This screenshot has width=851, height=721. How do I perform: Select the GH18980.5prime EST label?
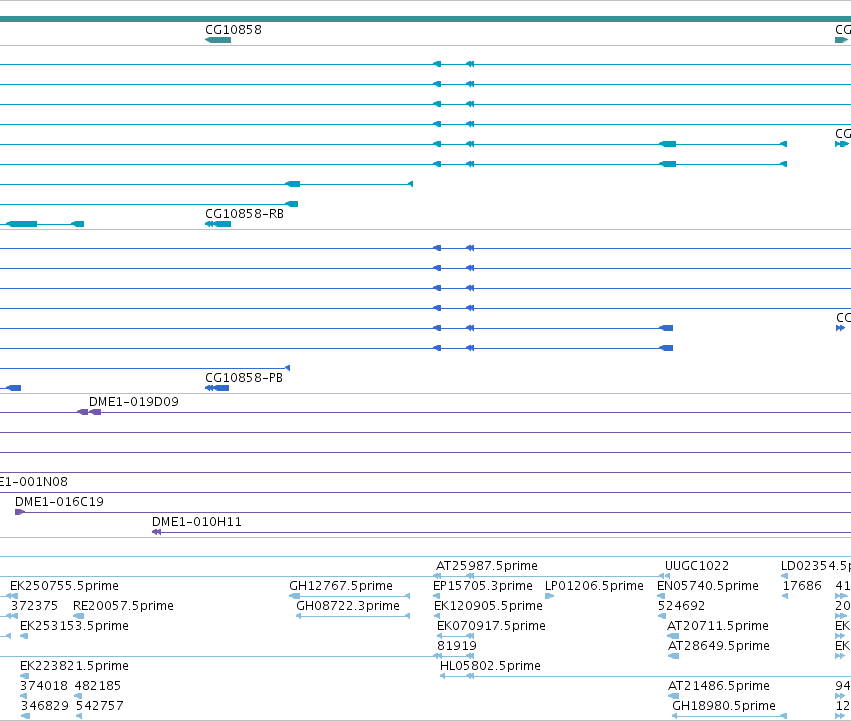[x=724, y=706]
